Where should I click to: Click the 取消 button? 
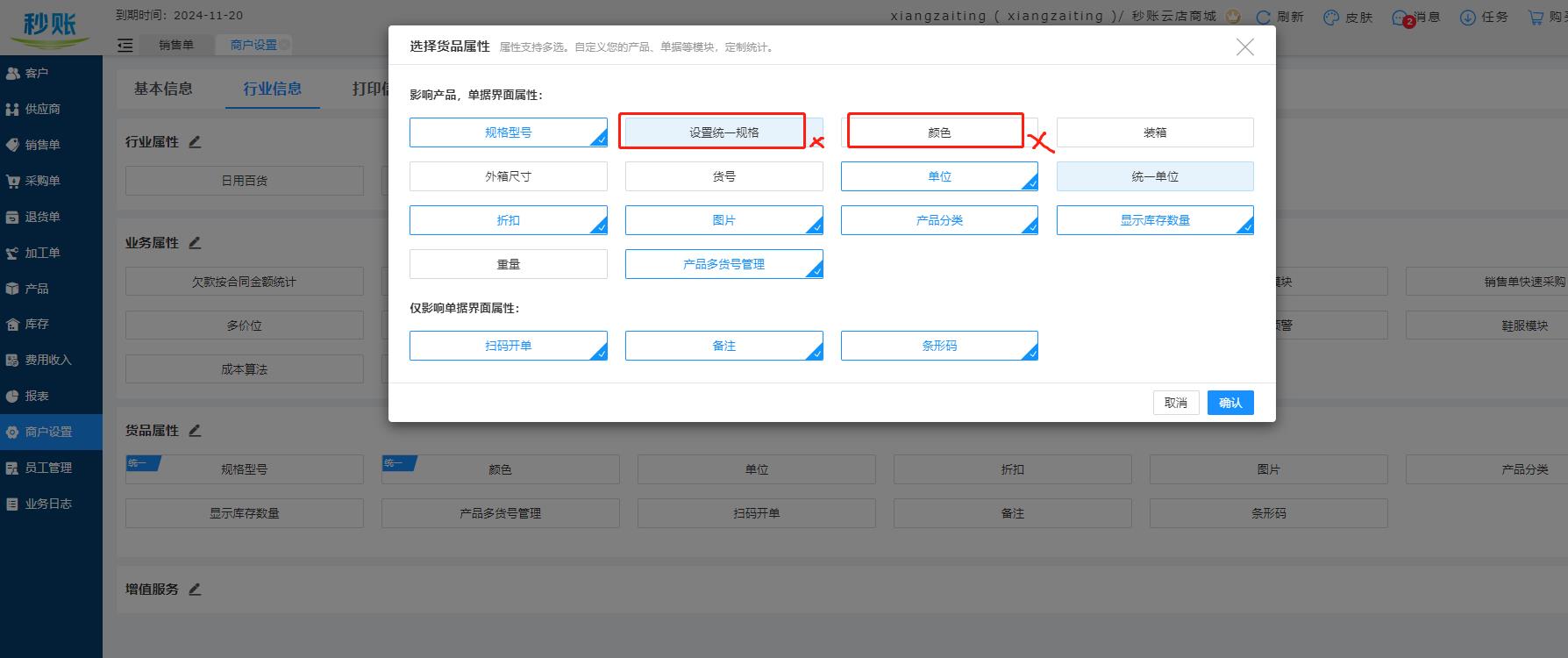pyautogui.click(x=1176, y=403)
